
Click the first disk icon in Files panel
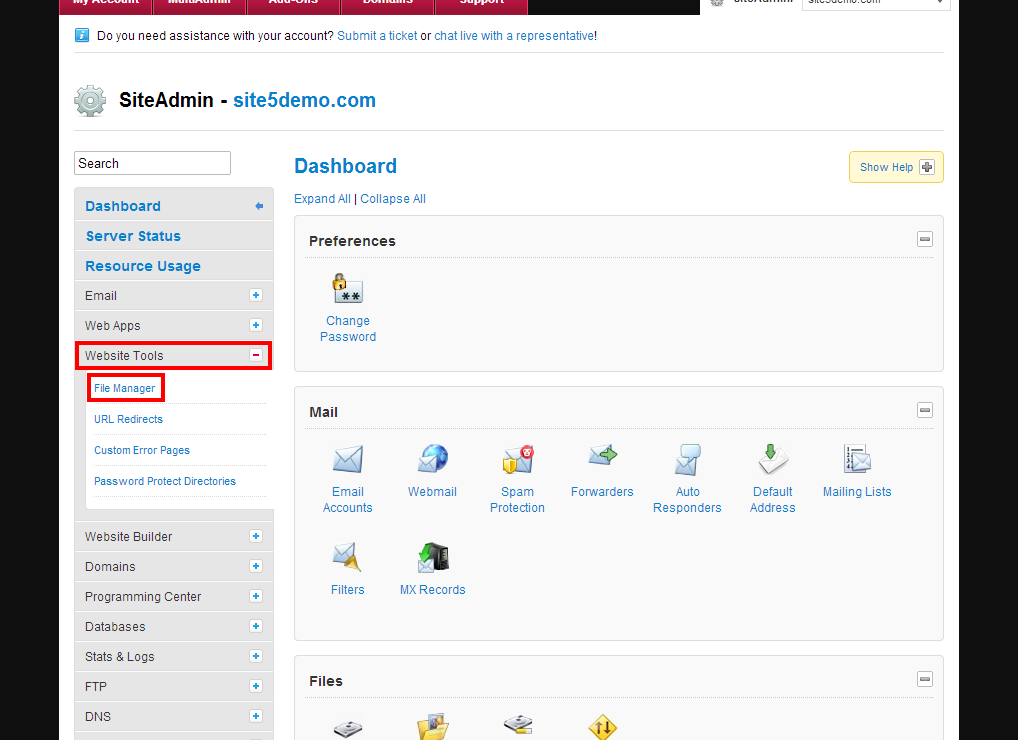click(348, 728)
